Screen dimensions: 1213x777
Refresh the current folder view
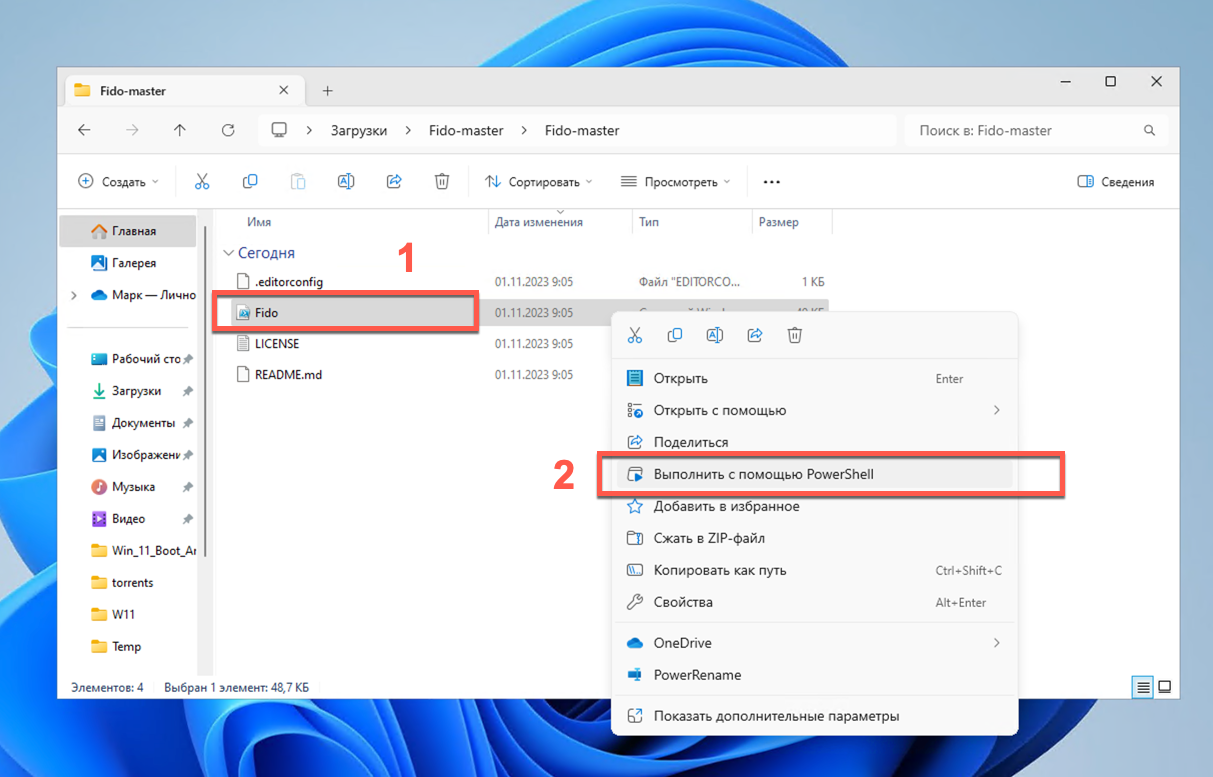click(x=228, y=130)
